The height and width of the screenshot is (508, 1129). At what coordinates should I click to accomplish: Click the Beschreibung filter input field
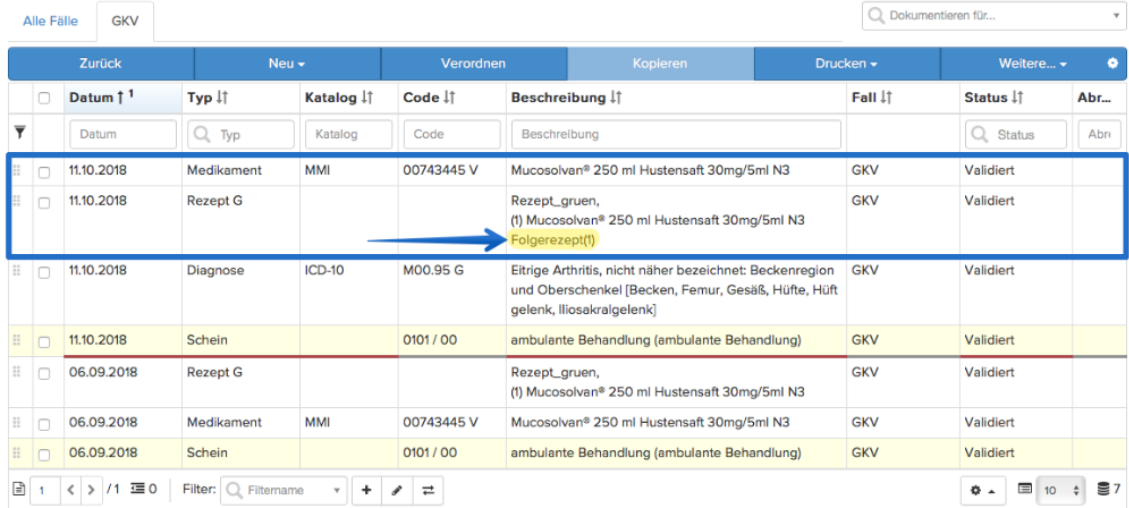676,135
